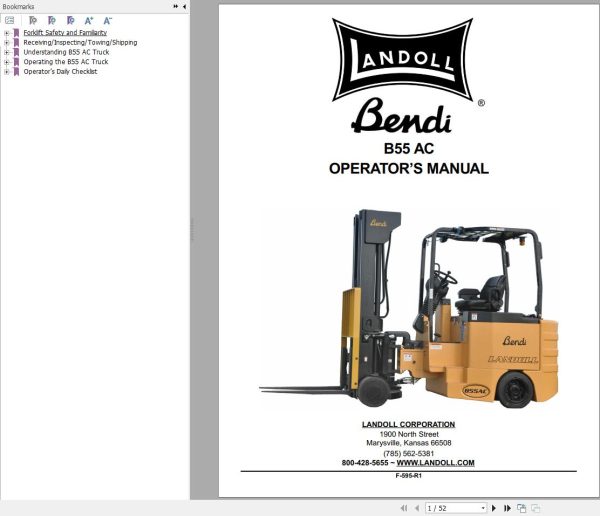Click the forklift photo on the cover

[x=408, y=309]
